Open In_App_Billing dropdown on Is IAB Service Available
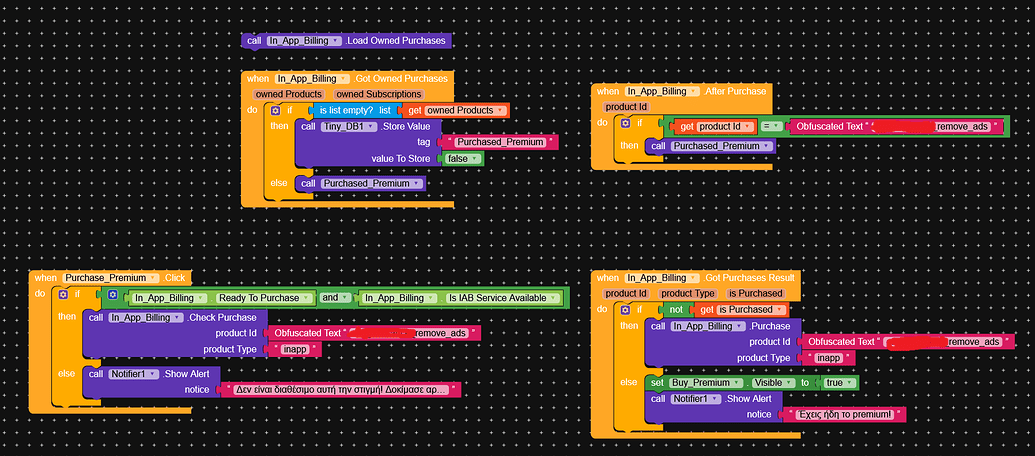This screenshot has width=1035, height=456. pyautogui.click(x=399, y=298)
